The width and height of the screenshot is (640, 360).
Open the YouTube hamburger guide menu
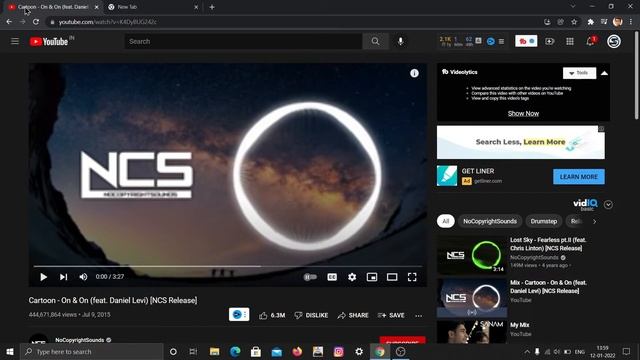15,41
